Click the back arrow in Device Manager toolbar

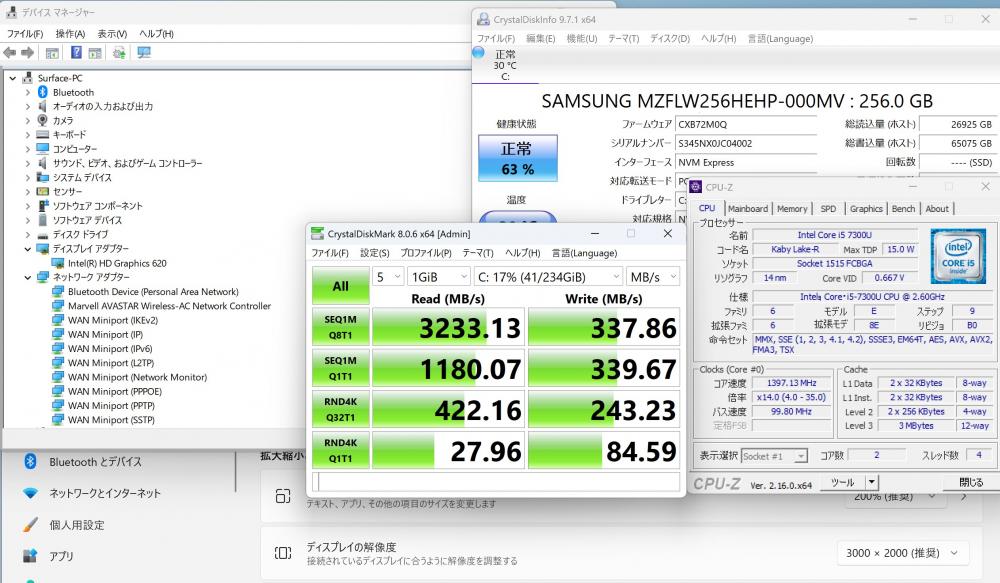click(9, 53)
